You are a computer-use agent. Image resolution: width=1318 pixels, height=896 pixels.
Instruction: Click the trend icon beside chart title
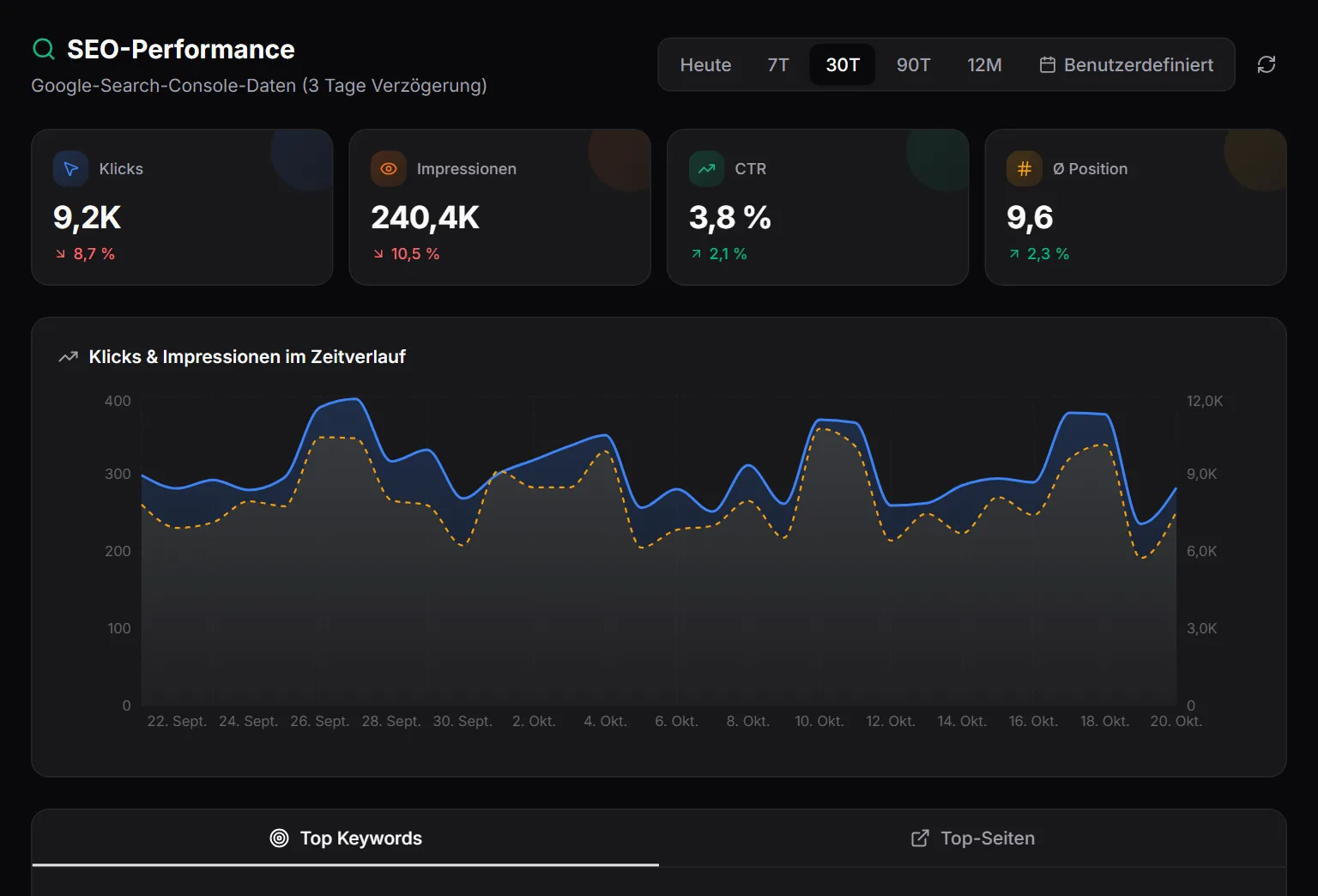pos(68,357)
